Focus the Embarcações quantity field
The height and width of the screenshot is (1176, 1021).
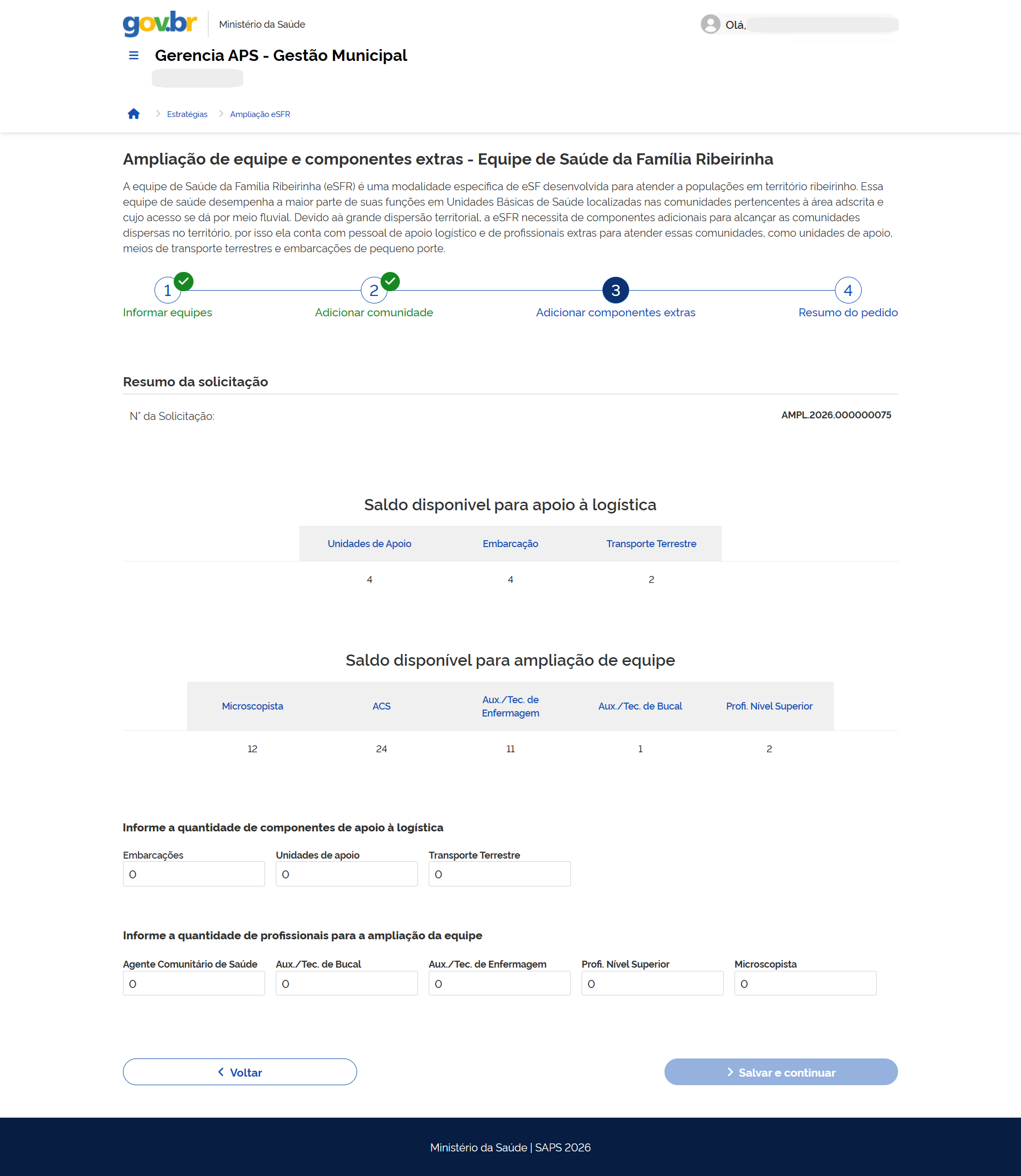tap(194, 874)
